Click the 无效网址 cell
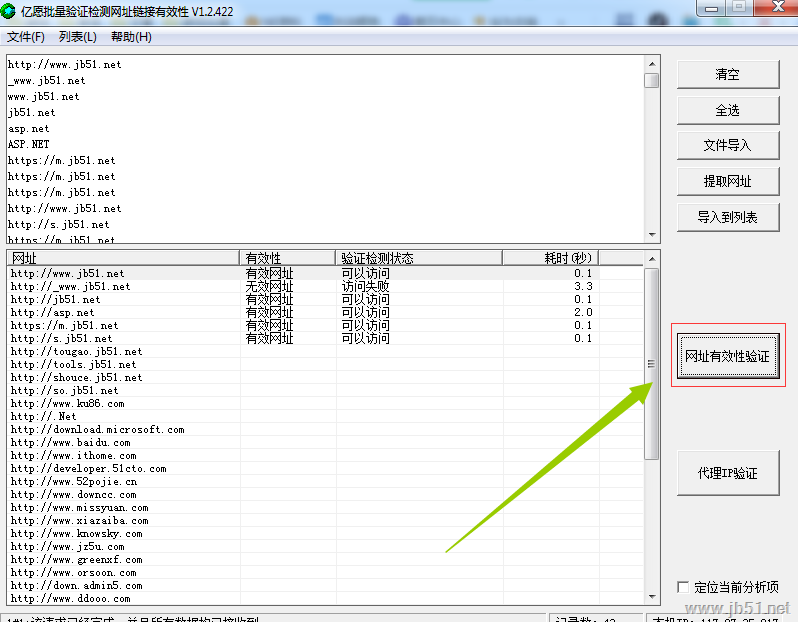Screen dimensions: 798x622 coord(269,287)
